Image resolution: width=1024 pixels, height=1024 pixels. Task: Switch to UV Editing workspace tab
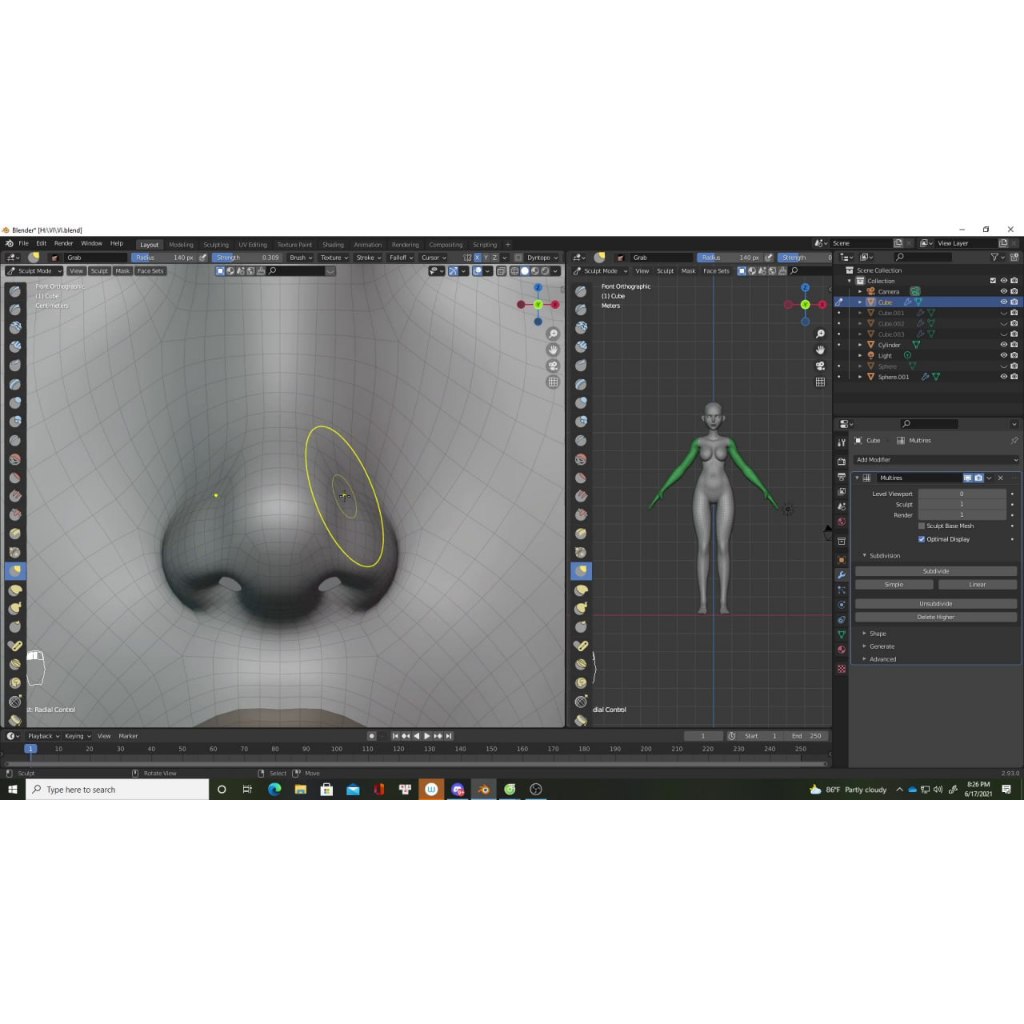point(252,245)
